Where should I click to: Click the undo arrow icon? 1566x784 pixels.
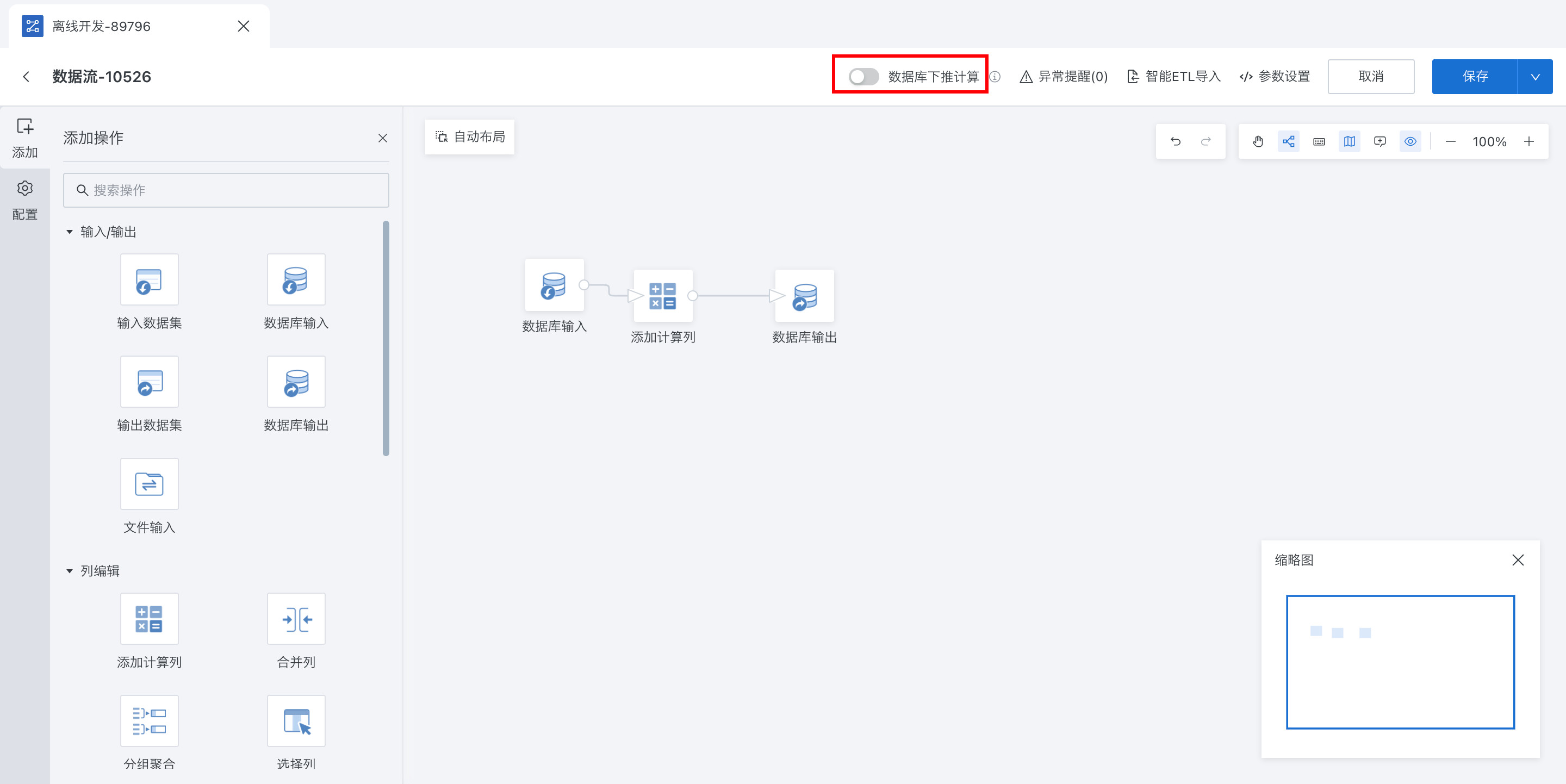(x=1175, y=141)
